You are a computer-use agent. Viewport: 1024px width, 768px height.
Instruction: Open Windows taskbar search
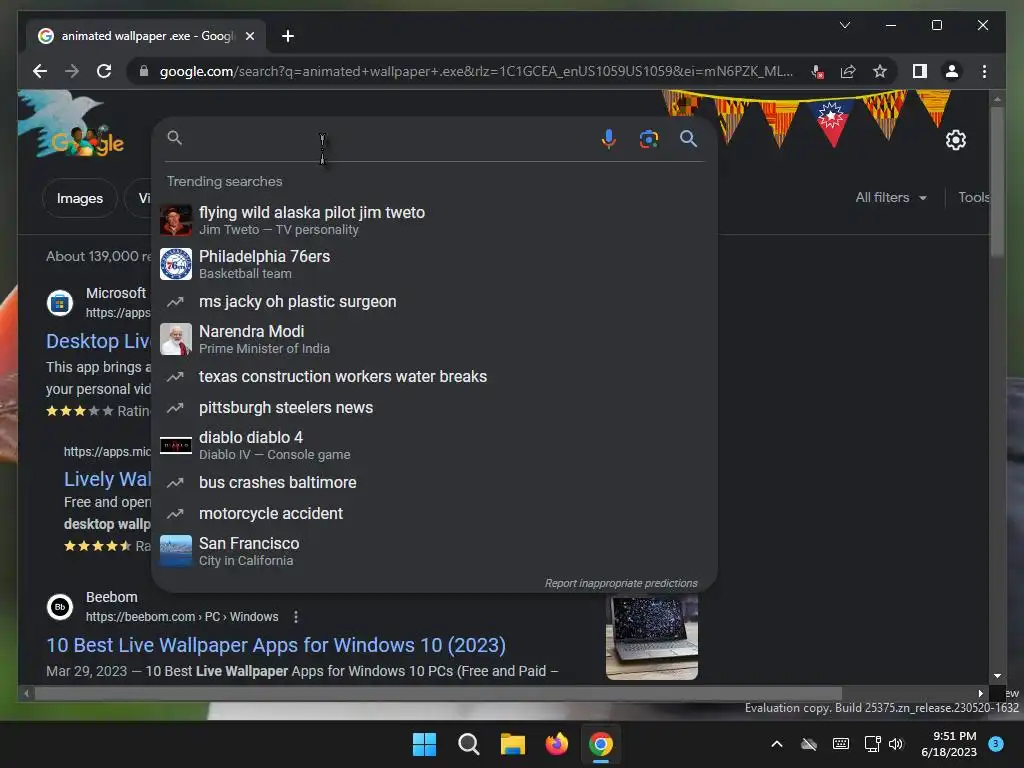(x=469, y=744)
